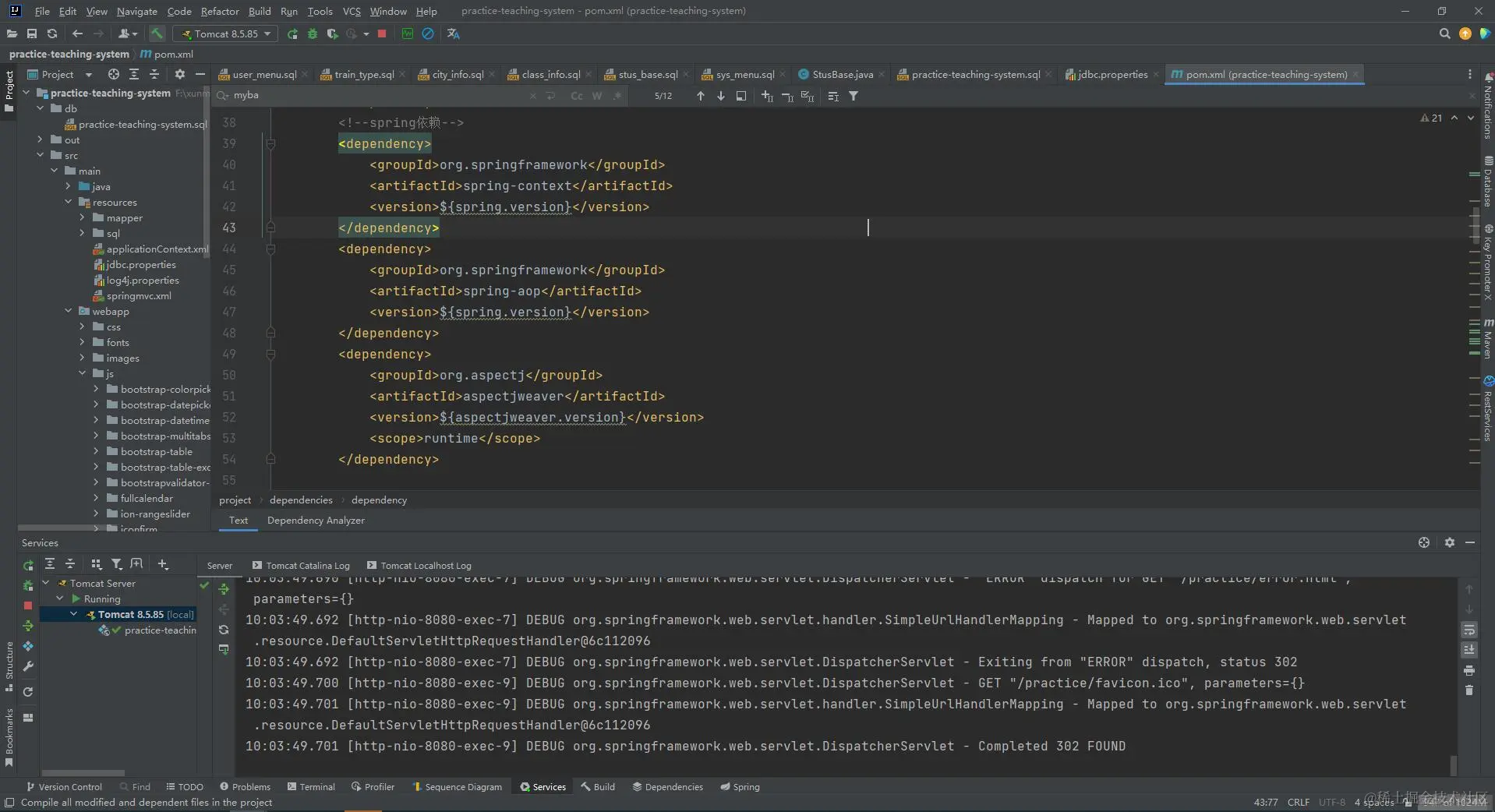Click dependencies breadcrumb in editor
This screenshot has width=1495, height=812.
point(301,500)
